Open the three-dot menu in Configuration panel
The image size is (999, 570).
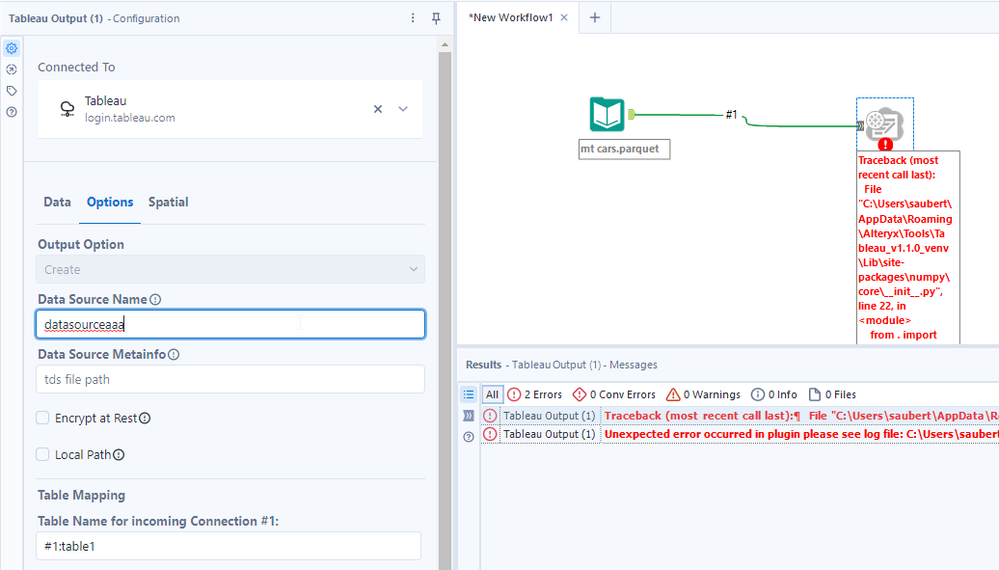413,18
